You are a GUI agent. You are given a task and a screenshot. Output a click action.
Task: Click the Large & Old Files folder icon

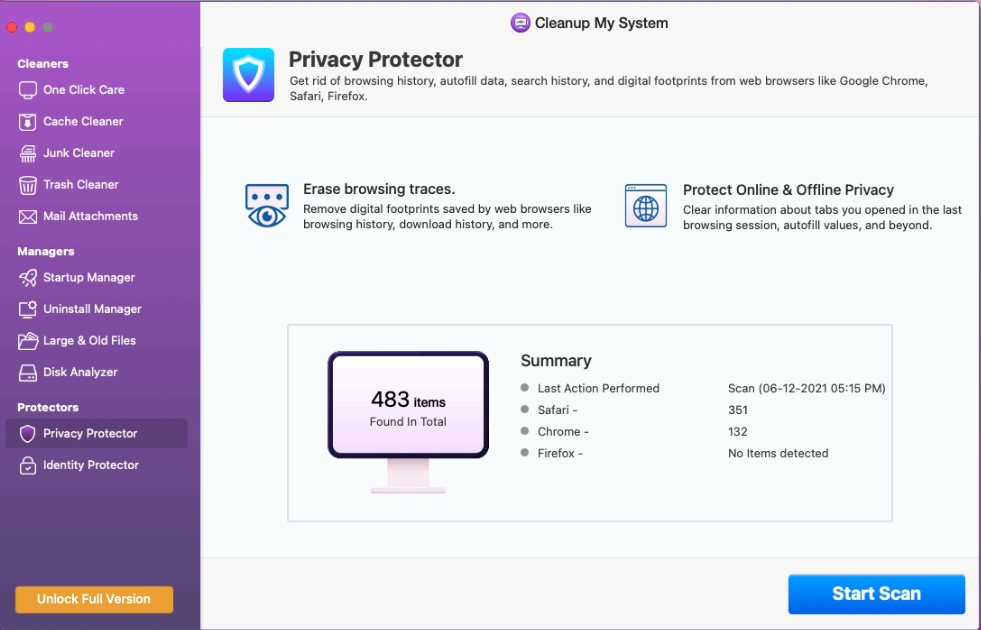(28, 341)
